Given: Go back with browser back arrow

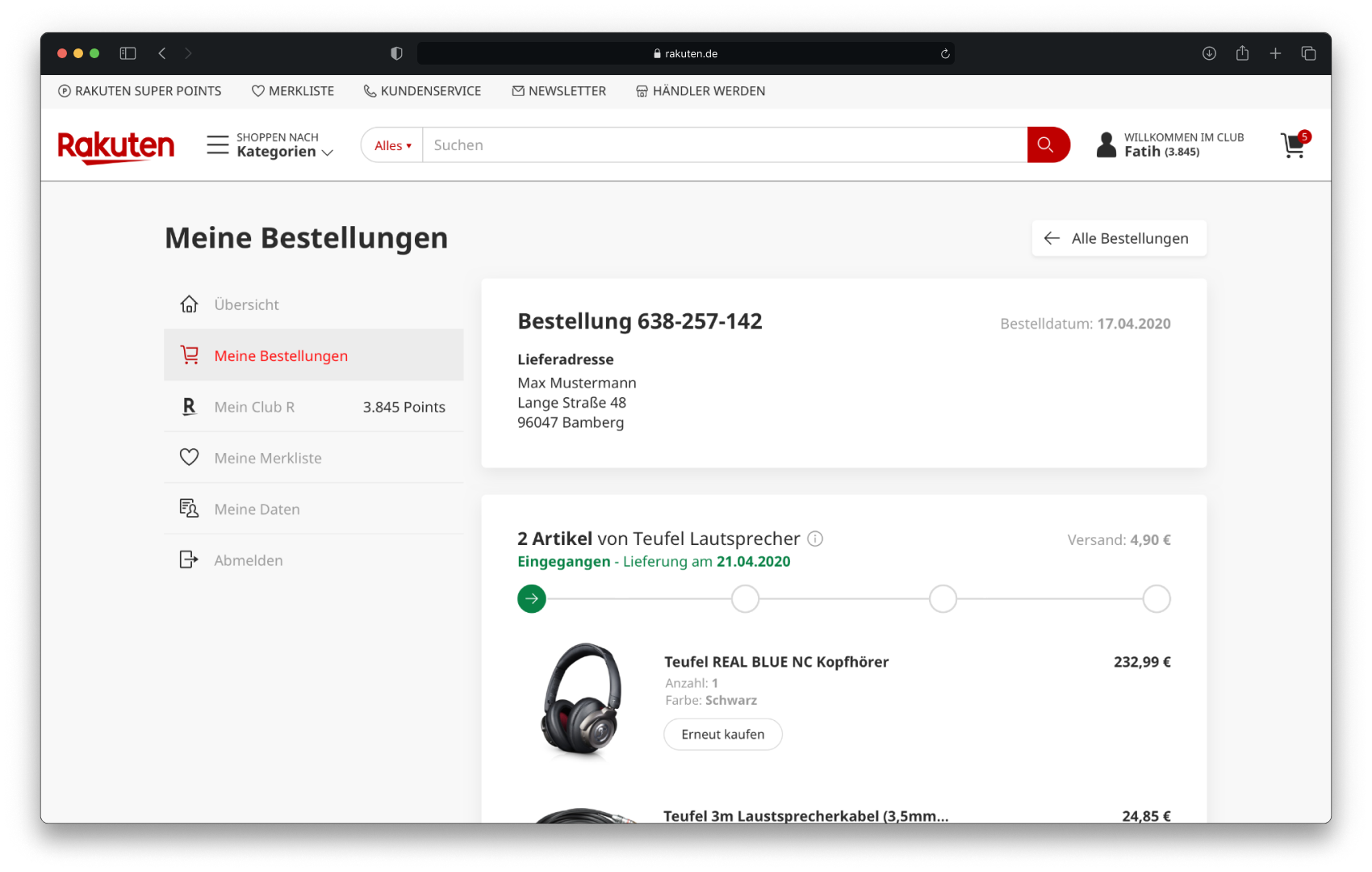Looking at the screenshot, I should click(x=162, y=53).
